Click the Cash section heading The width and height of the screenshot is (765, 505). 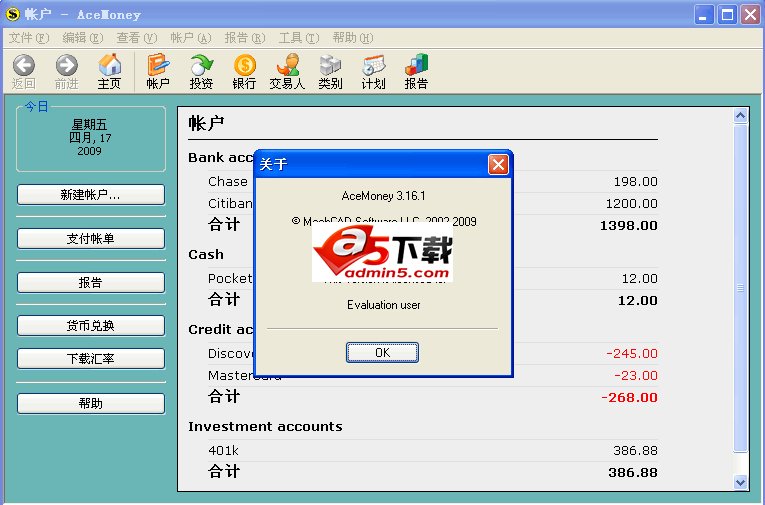pos(206,255)
